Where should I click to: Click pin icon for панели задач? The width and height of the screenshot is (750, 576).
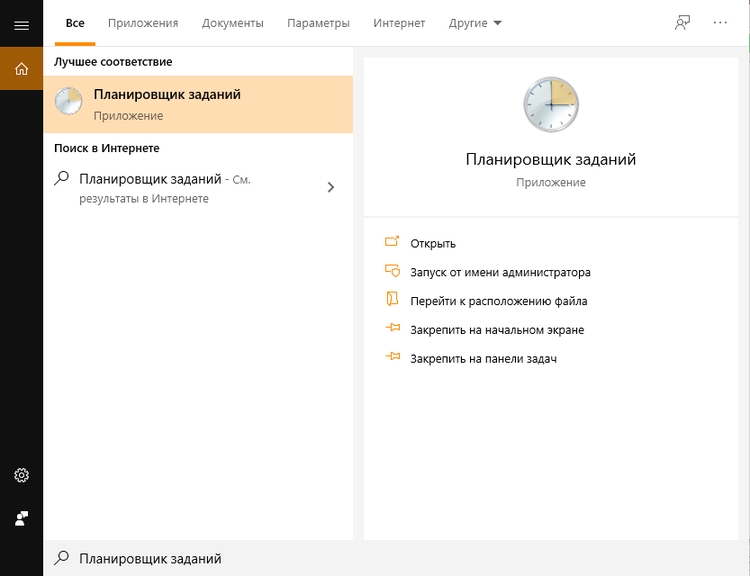[x=393, y=356]
